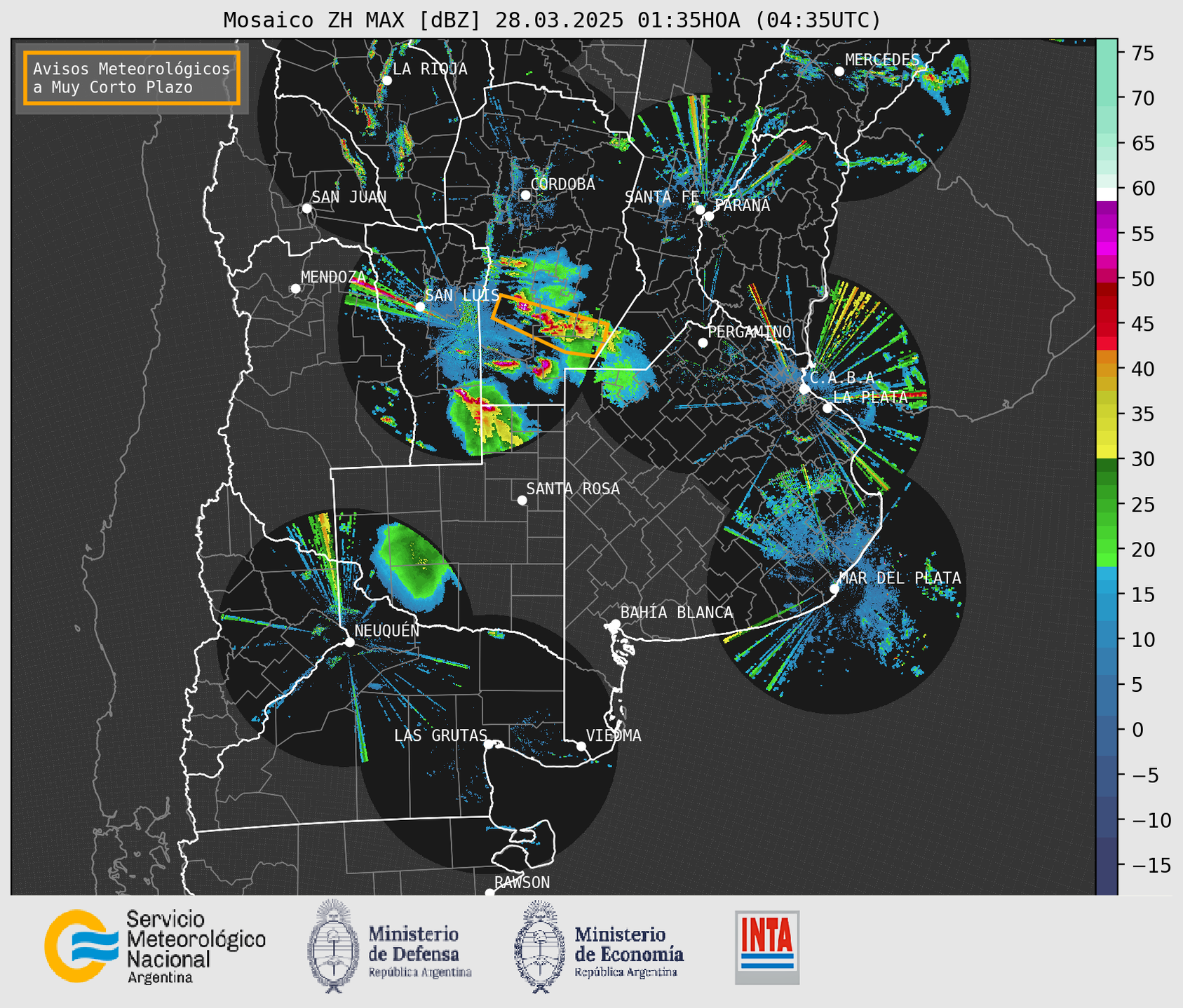
Task: Click the PERGAMINO city label
Action: click(750, 332)
